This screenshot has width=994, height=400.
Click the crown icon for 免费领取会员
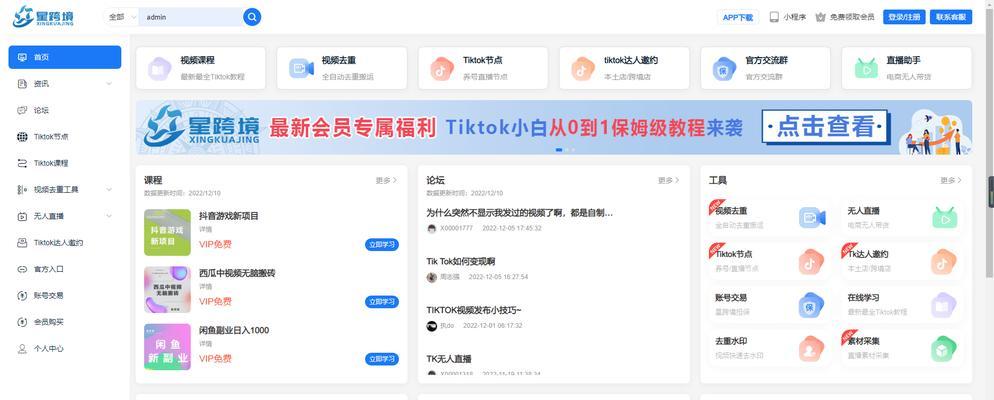(820, 17)
